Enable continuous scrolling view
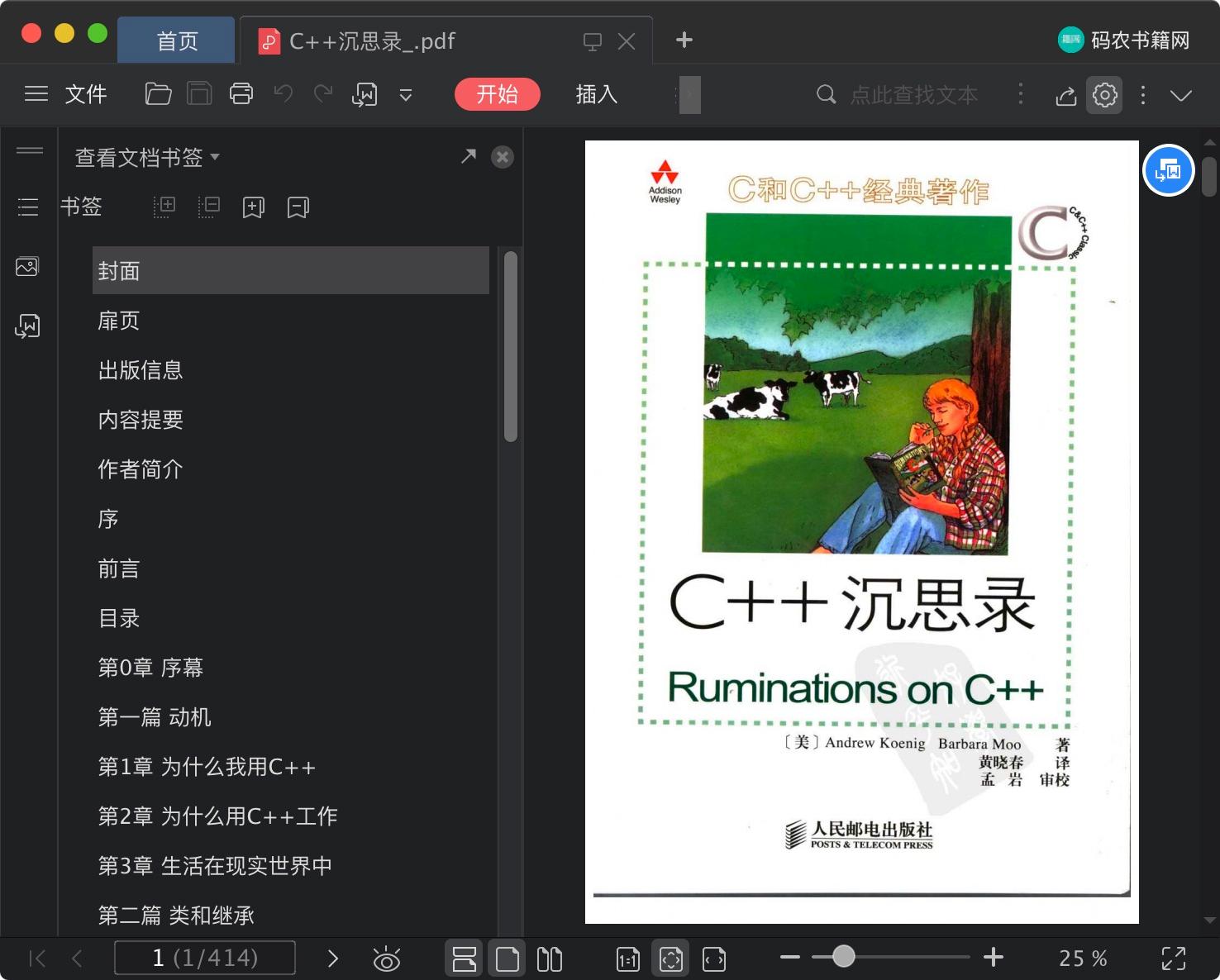Viewport: 1220px width, 980px height. point(465,959)
